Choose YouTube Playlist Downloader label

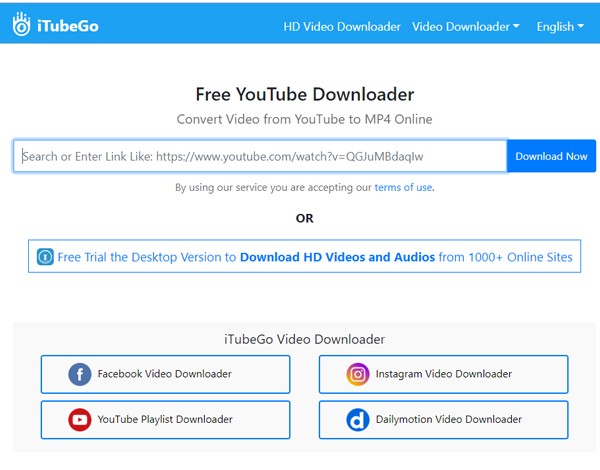click(x=164, y=420)
